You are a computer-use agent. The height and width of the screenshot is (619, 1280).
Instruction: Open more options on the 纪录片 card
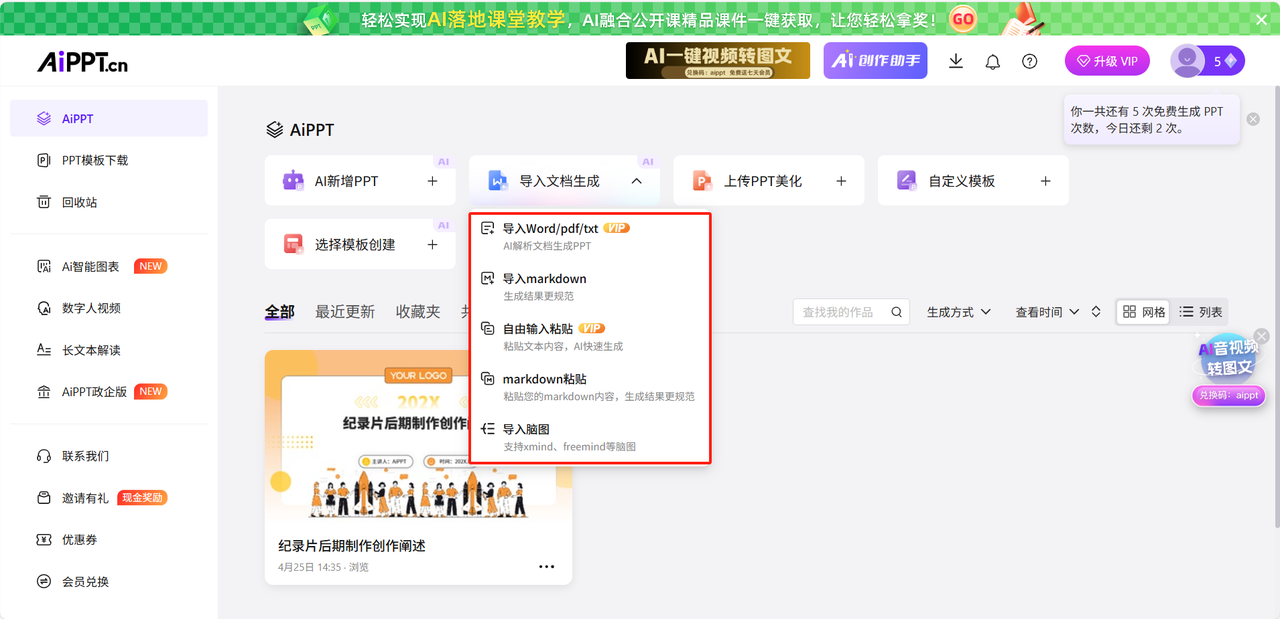click(x=546, y=566)
